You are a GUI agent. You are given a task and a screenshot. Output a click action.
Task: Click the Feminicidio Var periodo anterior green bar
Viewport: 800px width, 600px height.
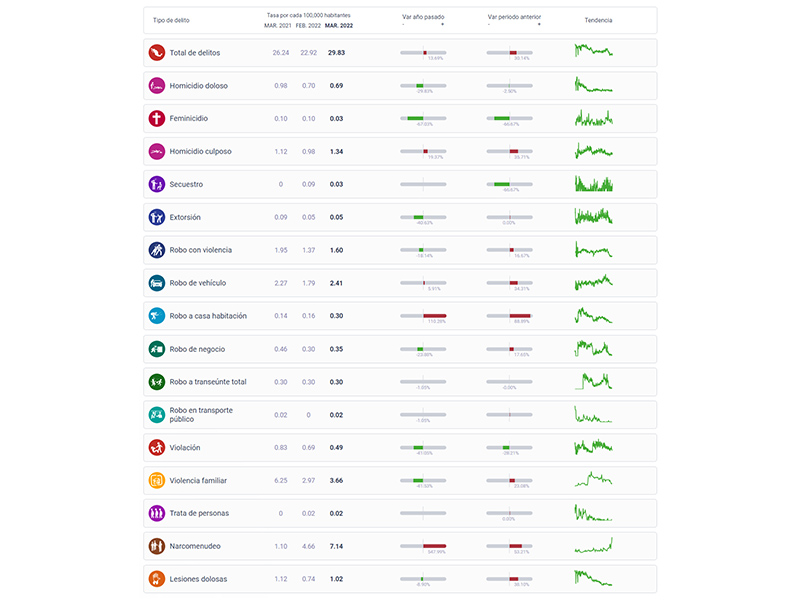[502, 118]
